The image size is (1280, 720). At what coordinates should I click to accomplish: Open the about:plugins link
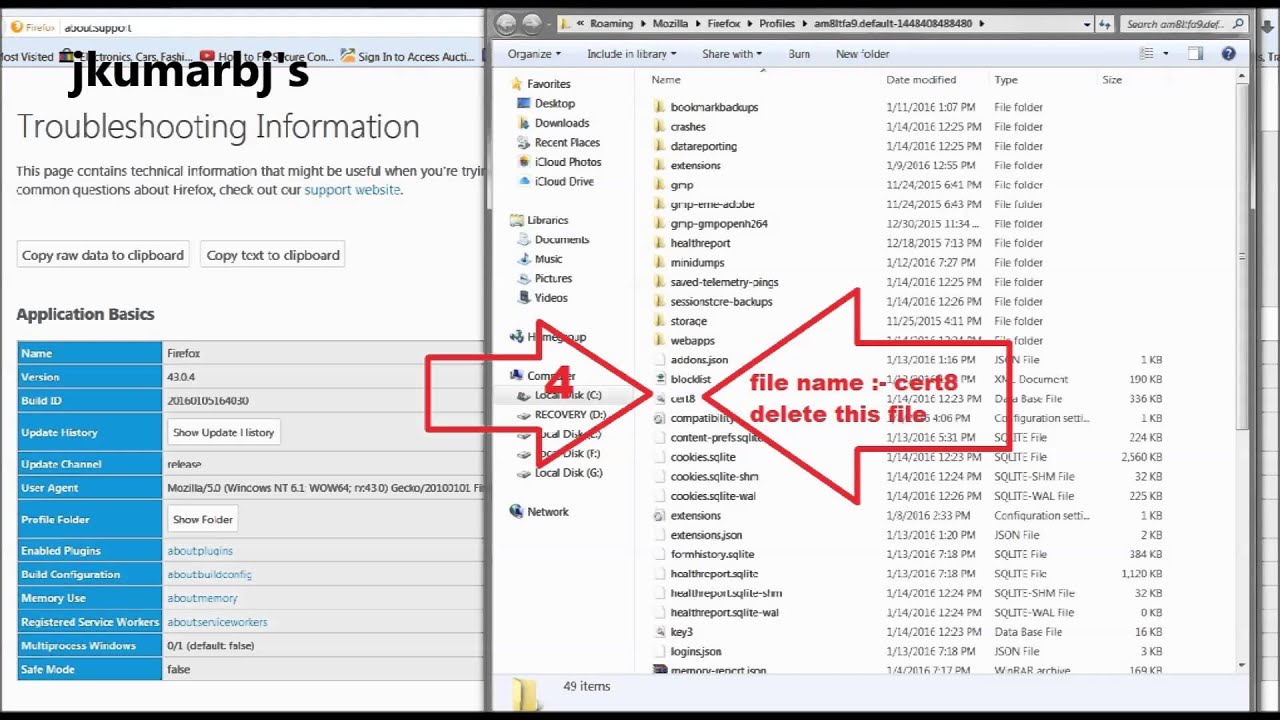200,551
